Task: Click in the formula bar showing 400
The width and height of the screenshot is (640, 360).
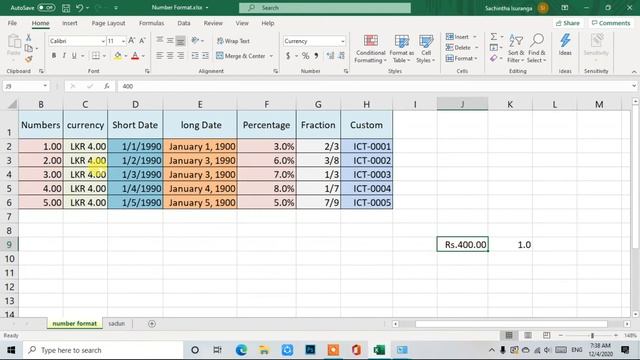Action: (375, 86)
